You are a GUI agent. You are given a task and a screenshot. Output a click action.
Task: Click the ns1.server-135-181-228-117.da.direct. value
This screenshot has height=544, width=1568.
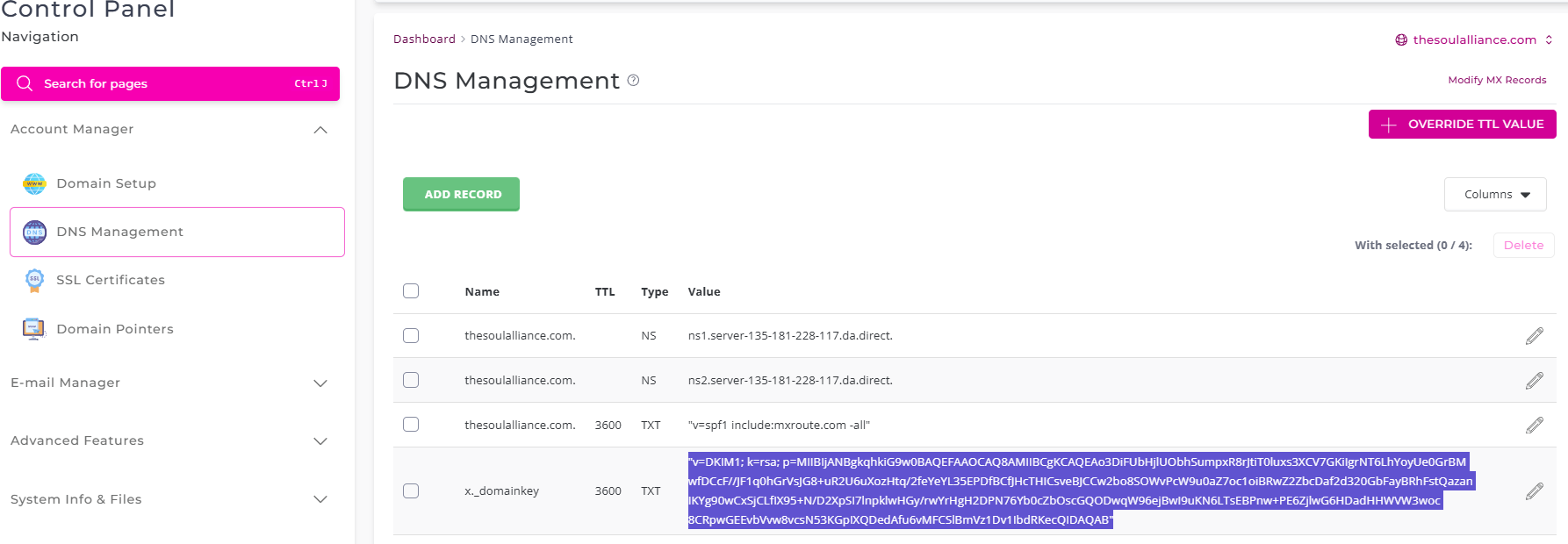point(790,336)
